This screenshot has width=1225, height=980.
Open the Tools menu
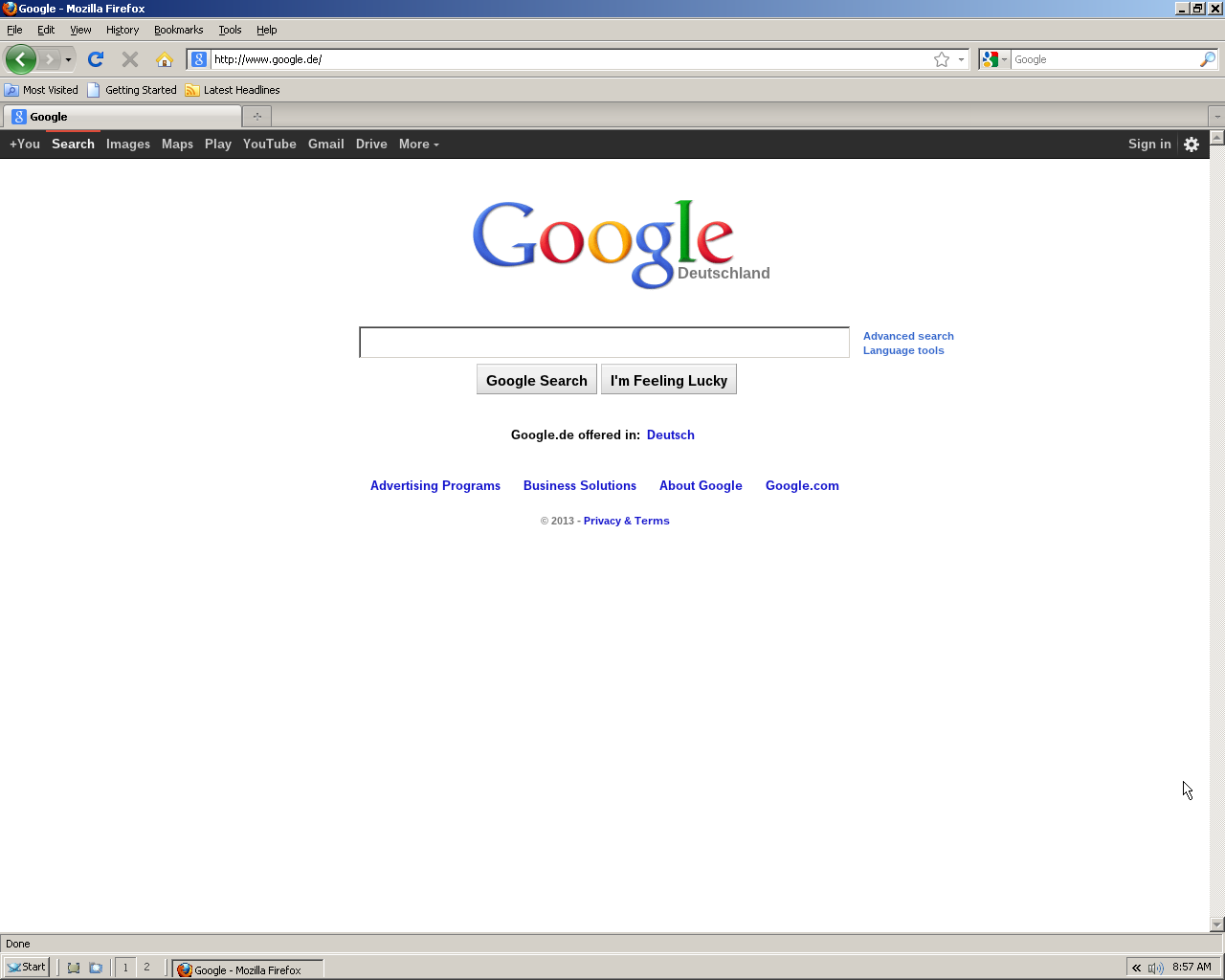click(x=230, y=30)
